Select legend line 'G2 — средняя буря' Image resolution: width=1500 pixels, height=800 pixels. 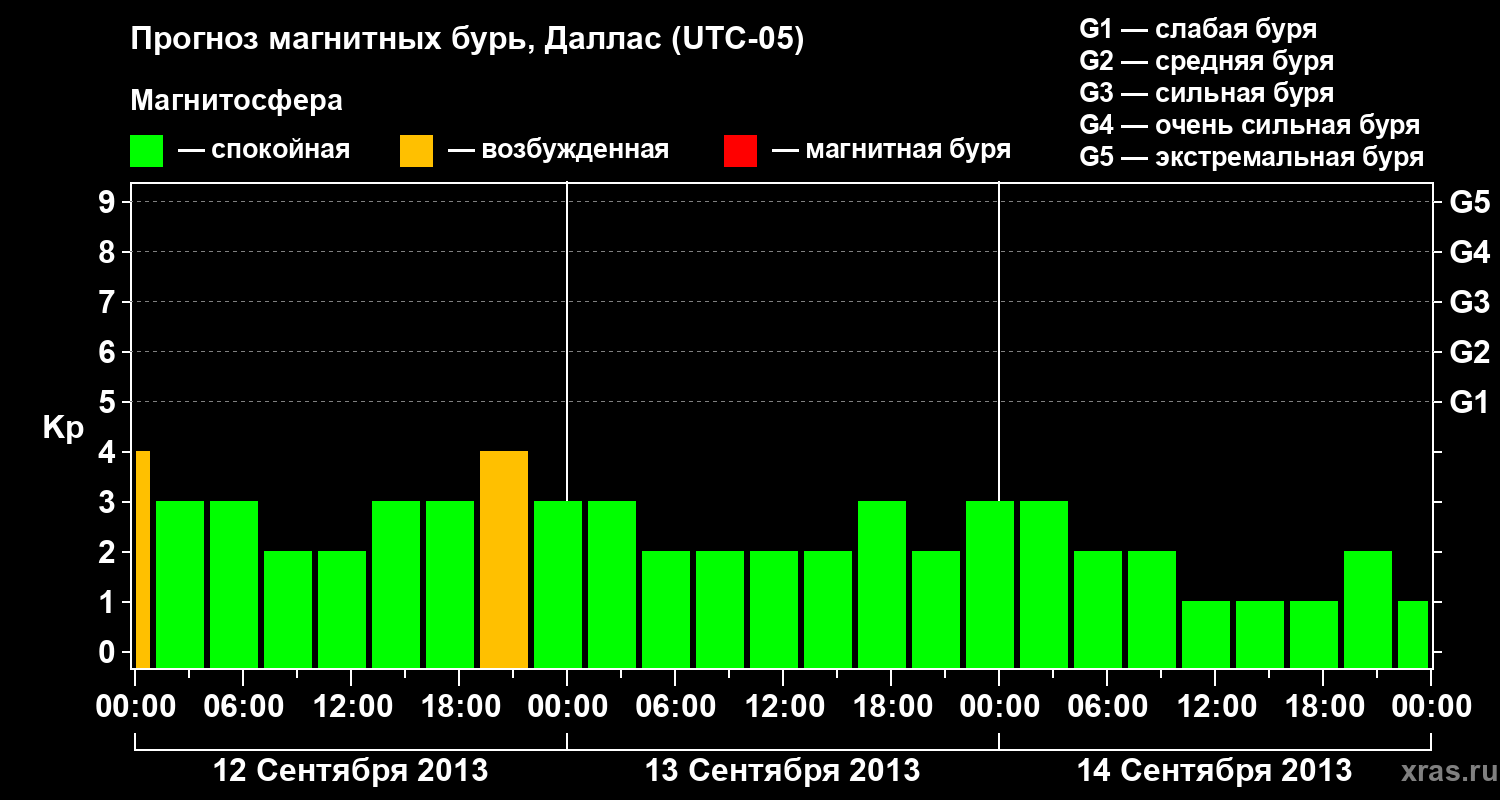1207,61
